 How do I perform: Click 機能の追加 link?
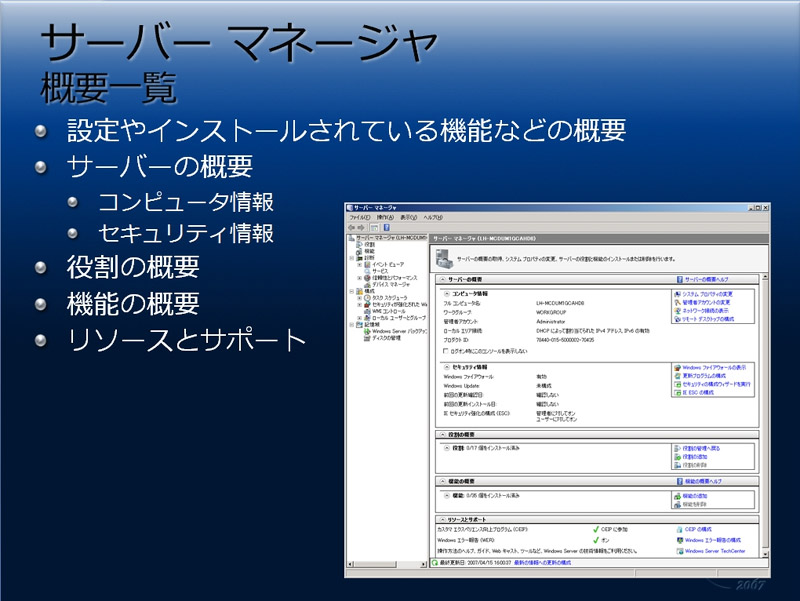pyautogui.click(x=695, y=496)
